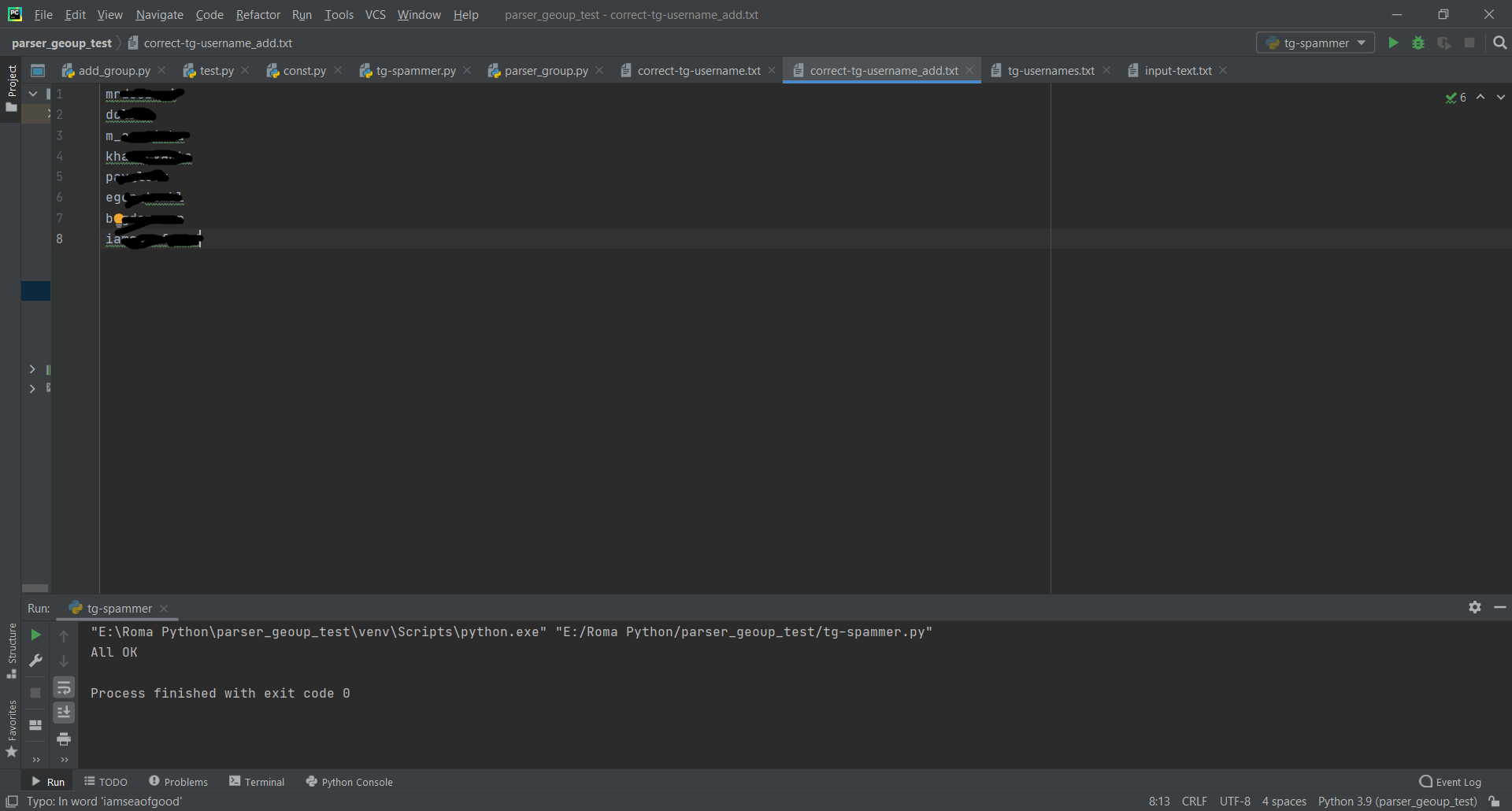Close the tg-spammer run tab
The image size is (1512, 811).
coord(164,608)
